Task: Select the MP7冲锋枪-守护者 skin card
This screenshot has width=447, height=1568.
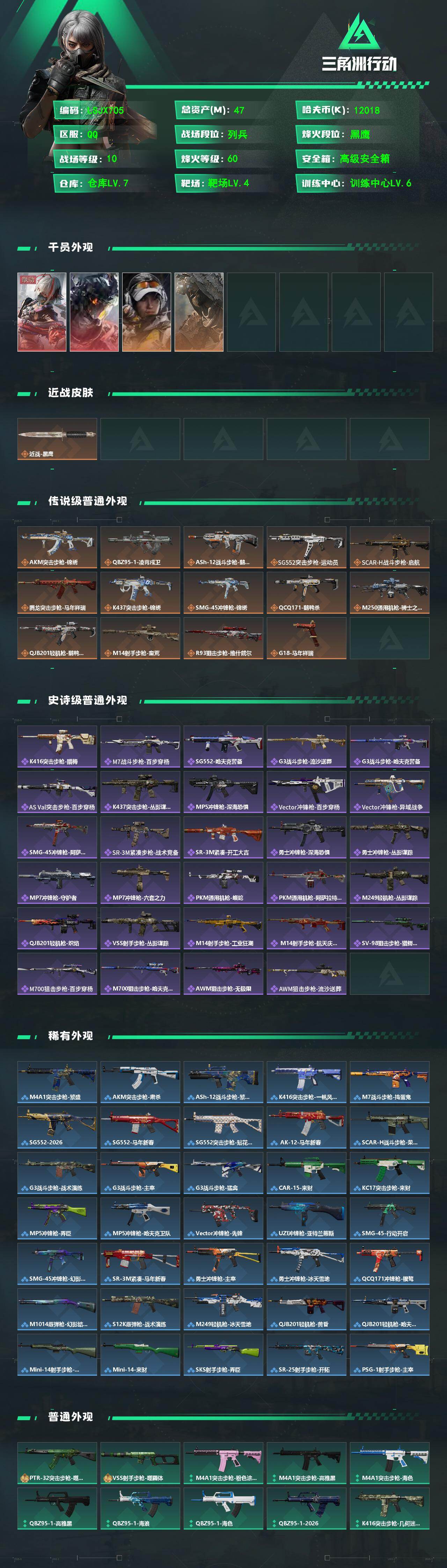Action: [57, 883]
